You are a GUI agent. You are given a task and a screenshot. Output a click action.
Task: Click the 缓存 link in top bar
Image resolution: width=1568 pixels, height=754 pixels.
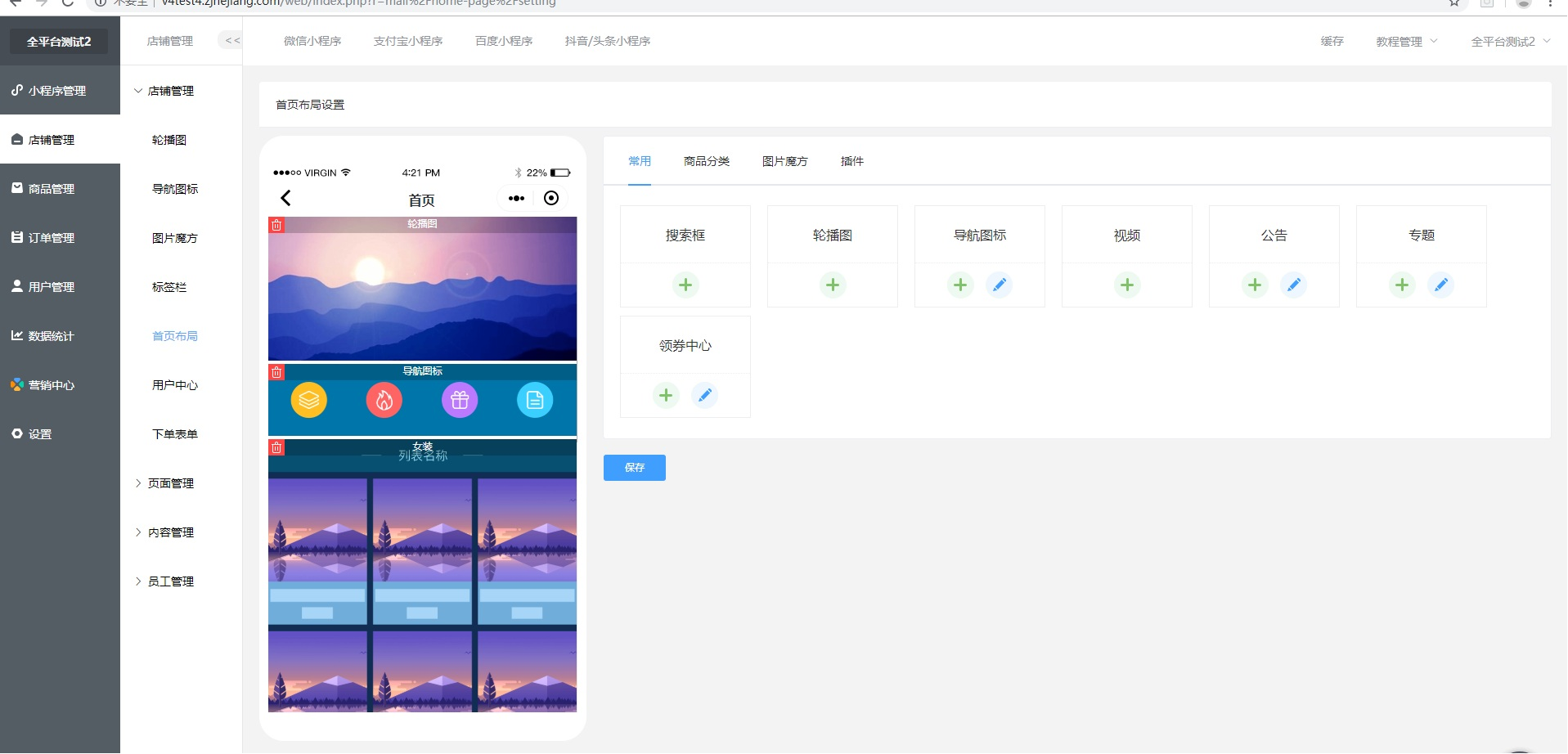pos(1332,41)
